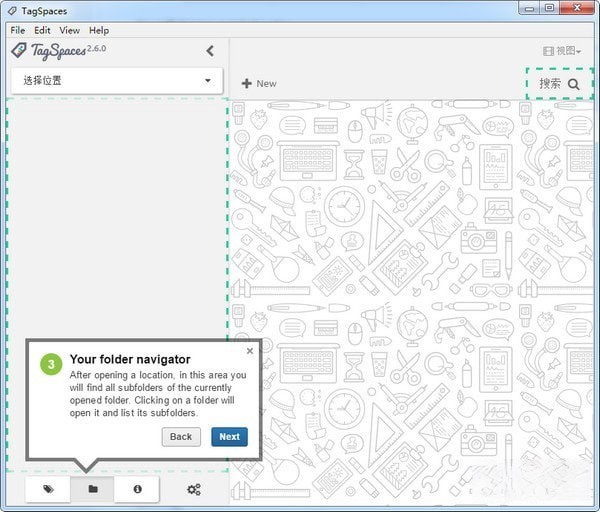Close the folder navigator tour popup
Screen dimensions: 600x512
point(250,352)
